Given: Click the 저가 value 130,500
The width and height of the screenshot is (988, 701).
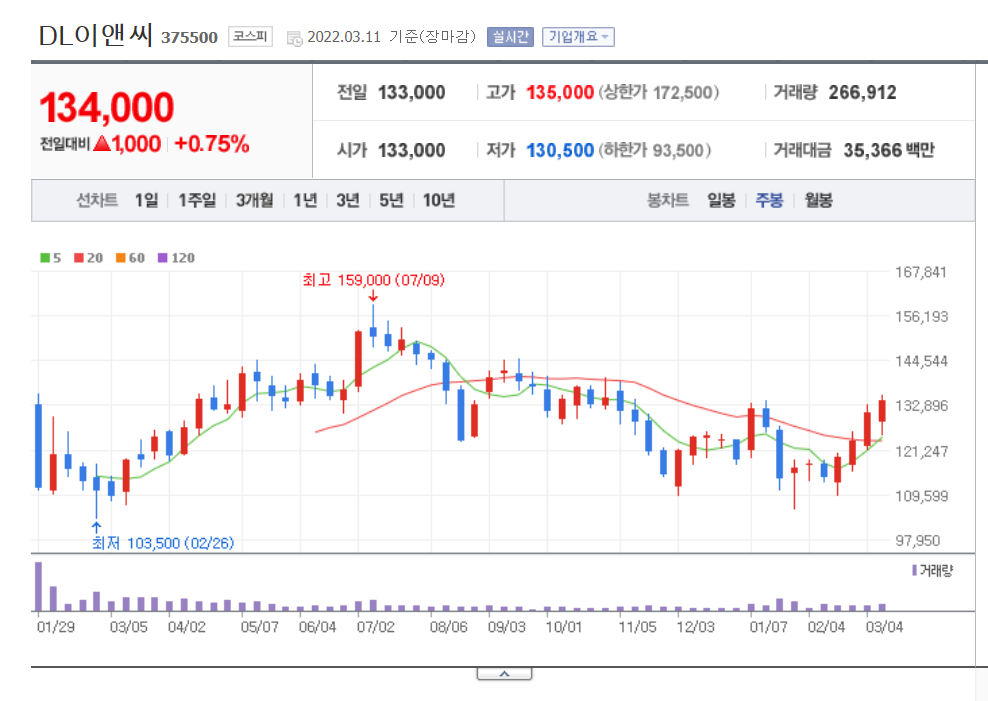Looking at the screenshot, I should click(x=560, y=151).
